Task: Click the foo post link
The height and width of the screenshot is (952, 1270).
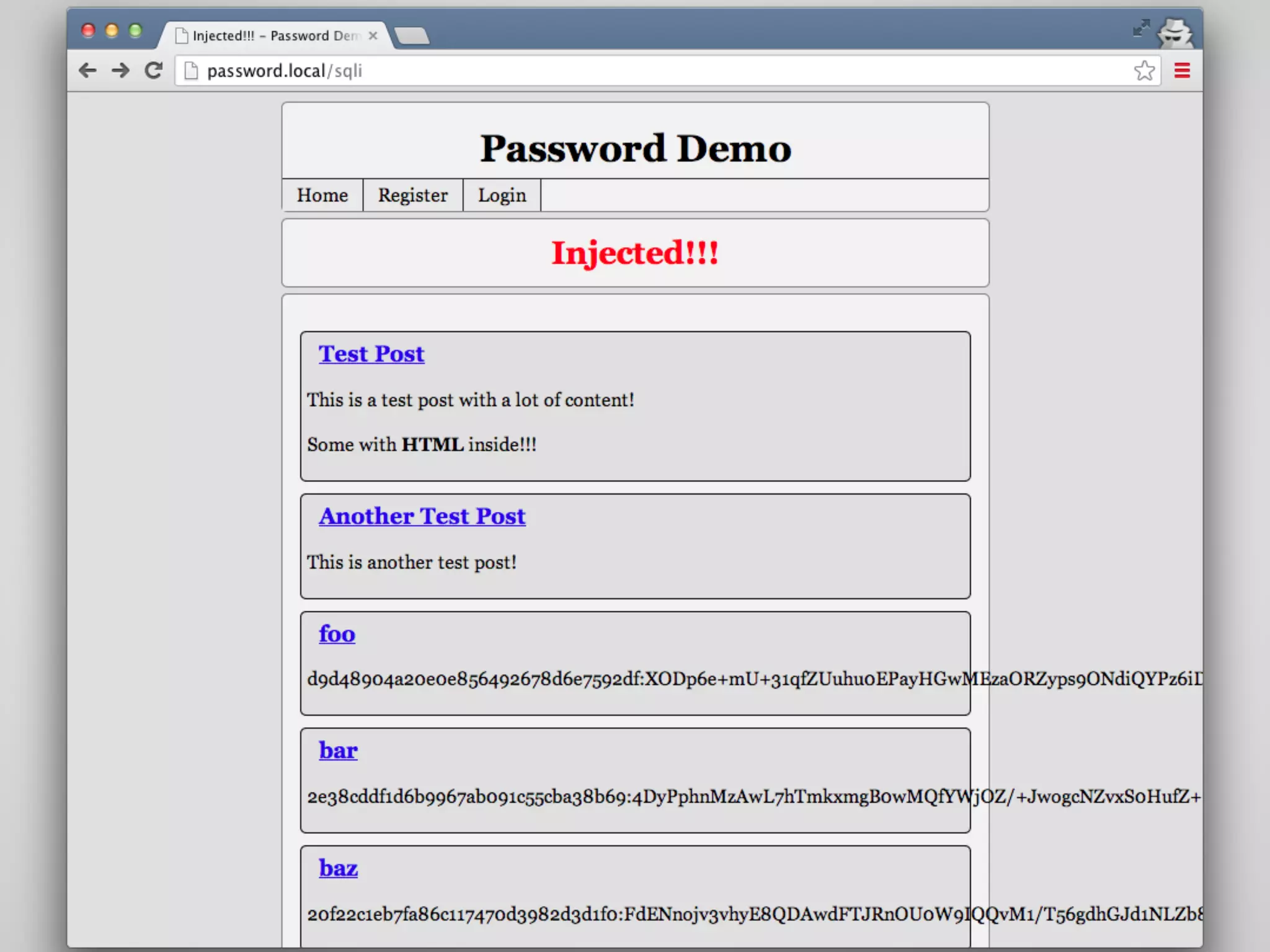Action: [337, 634]
